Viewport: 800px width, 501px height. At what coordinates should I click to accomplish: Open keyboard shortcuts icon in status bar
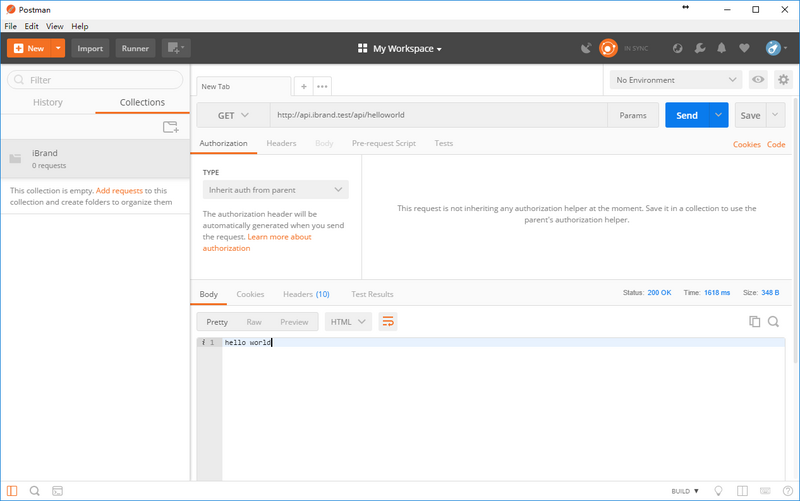coord(765,491)
